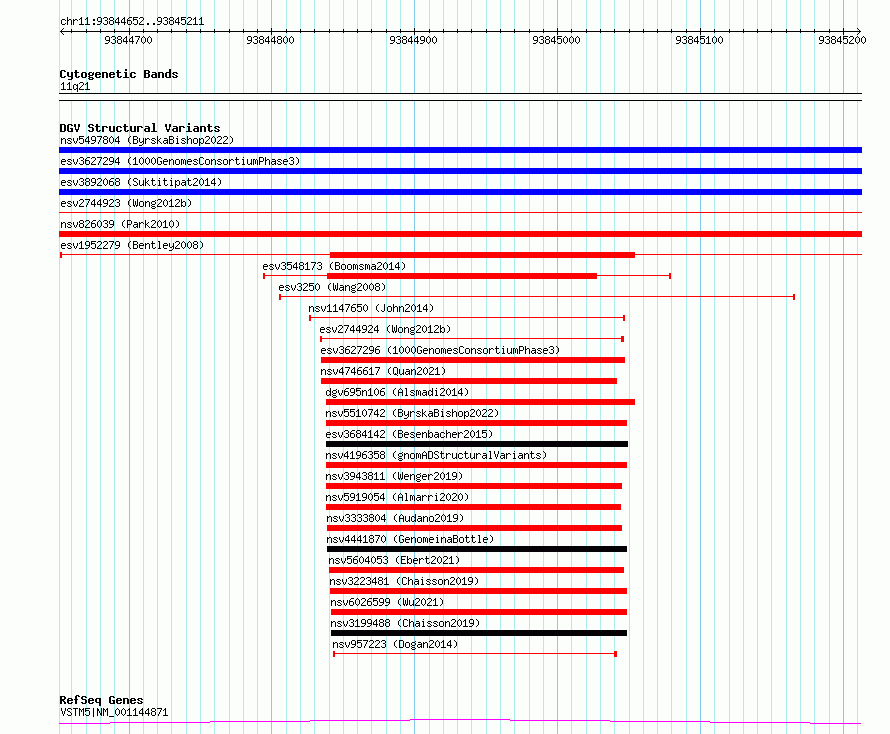890x734 pixels.
Task: Open the nsv3199488 (Chaisson2019) label
Action: click(x=405, y=623)
